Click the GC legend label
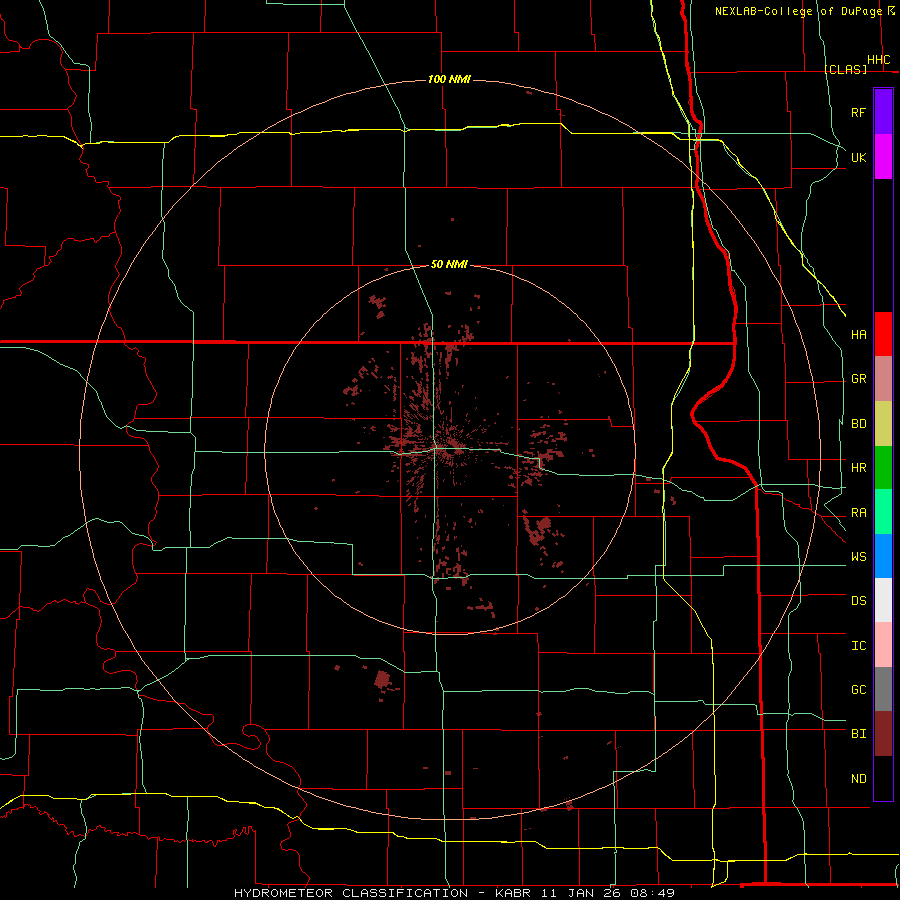Screen dimensions: 900x900 859,690
